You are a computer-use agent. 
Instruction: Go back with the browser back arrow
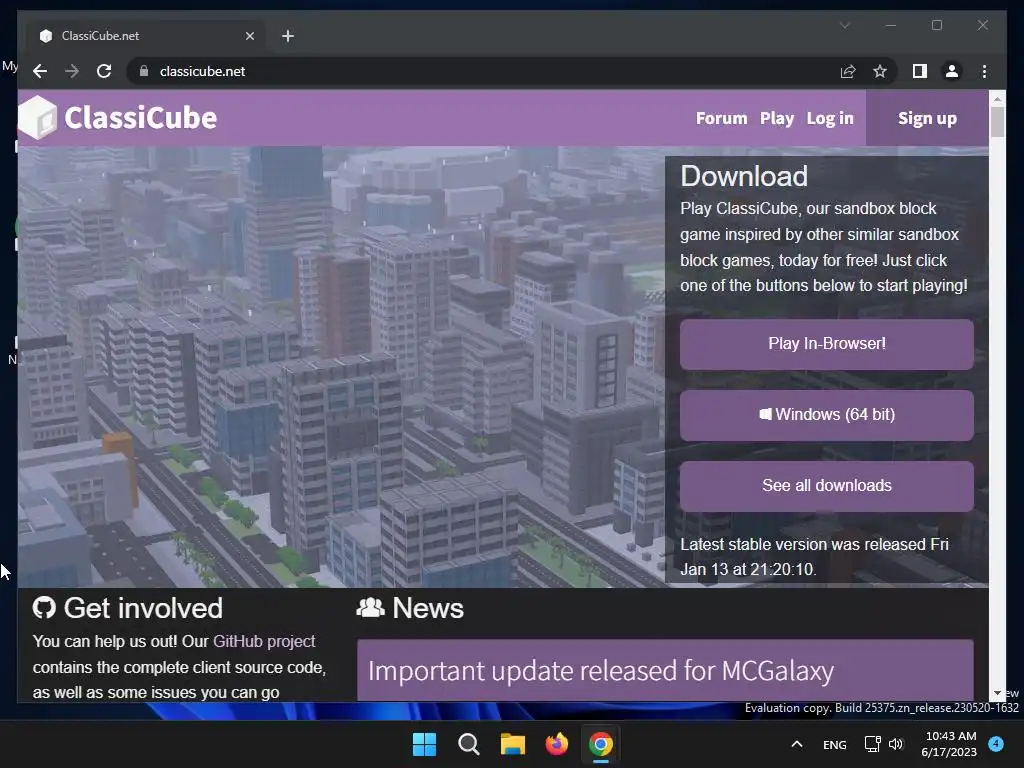40,71
